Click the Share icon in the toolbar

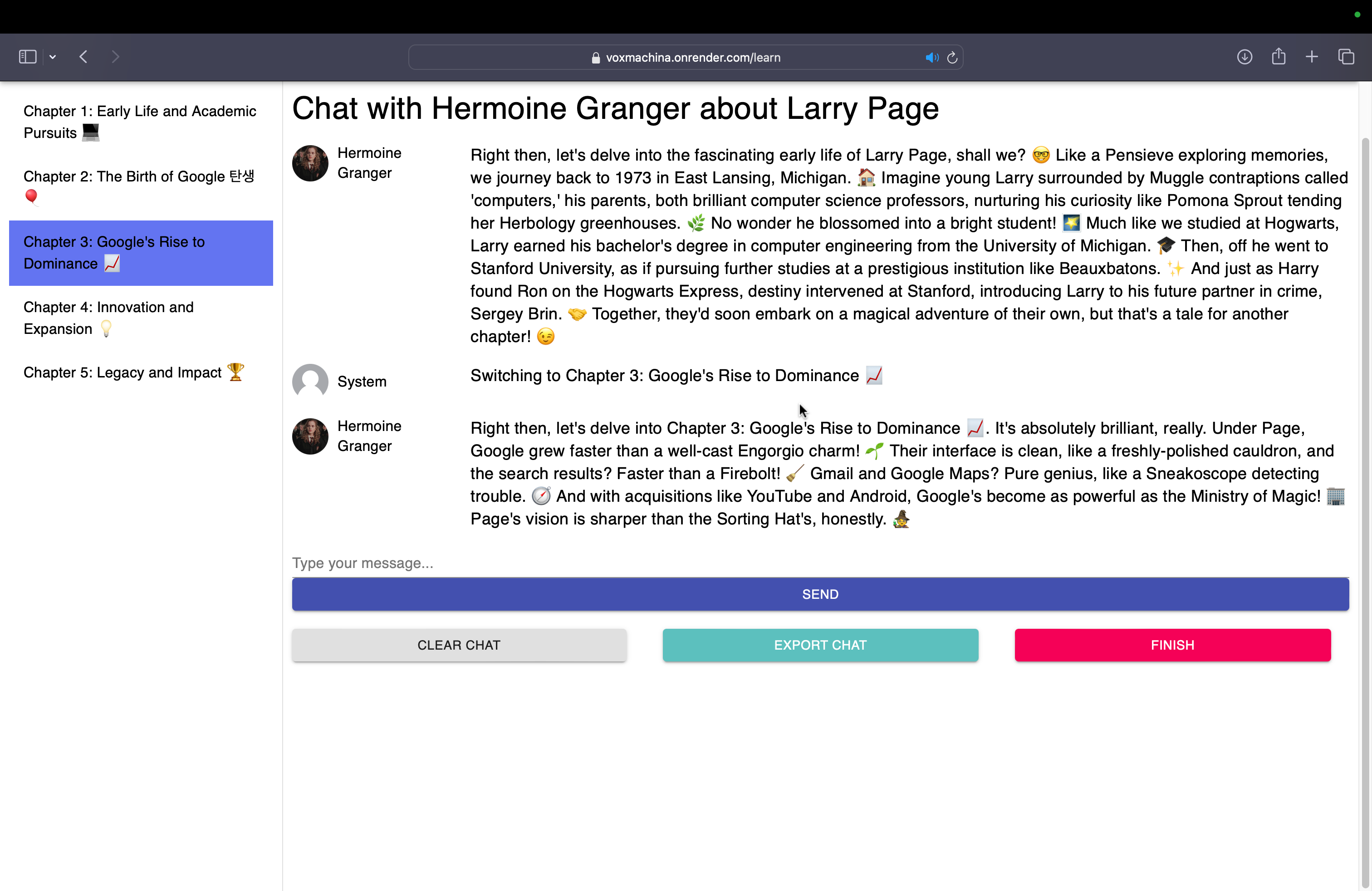pos(1278,56)
